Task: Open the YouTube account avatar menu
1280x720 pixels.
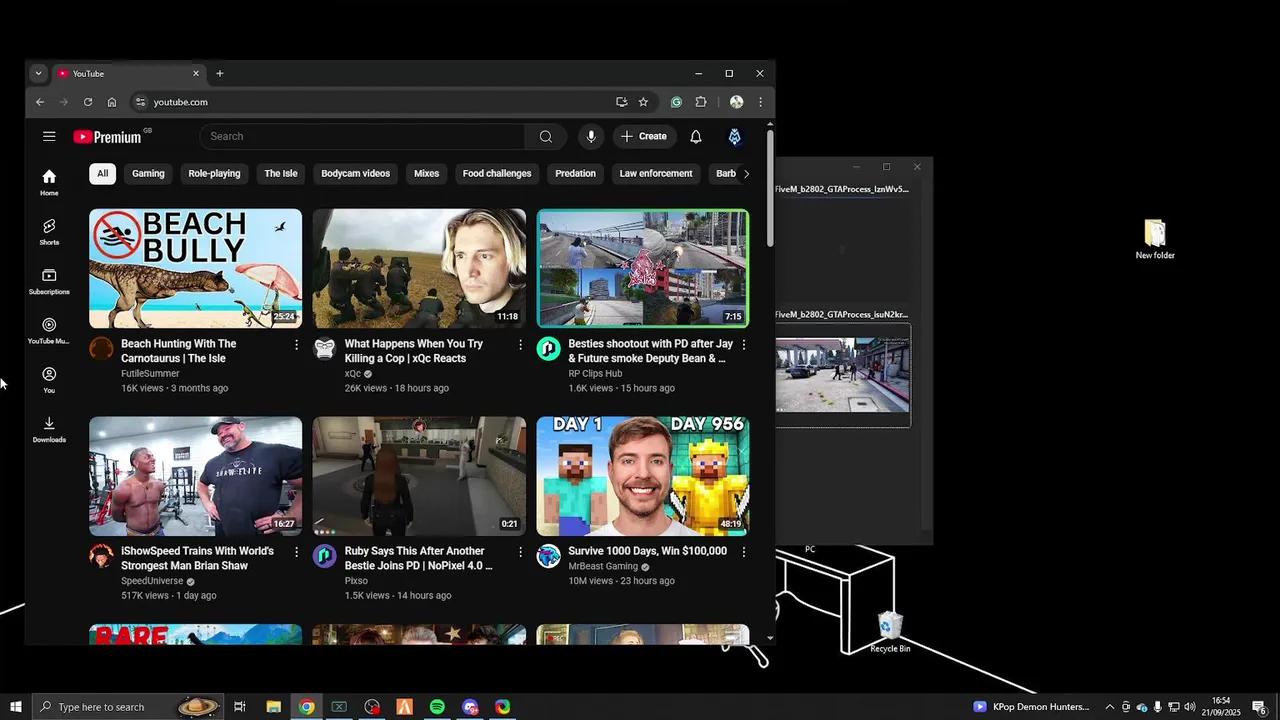Action: [734, 136]
